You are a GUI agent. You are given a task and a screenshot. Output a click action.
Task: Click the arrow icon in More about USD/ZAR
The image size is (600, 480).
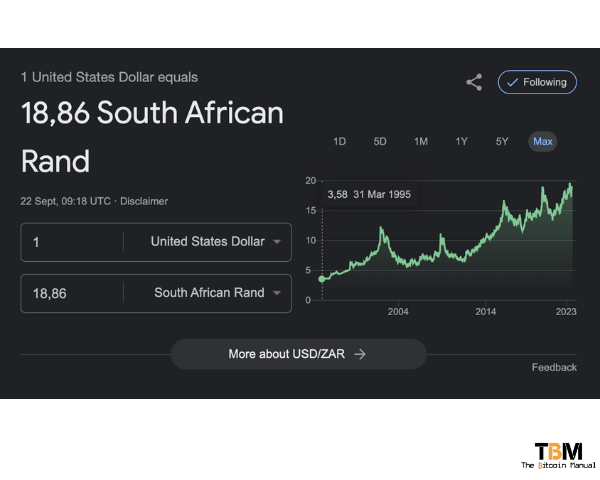(360, 354)
